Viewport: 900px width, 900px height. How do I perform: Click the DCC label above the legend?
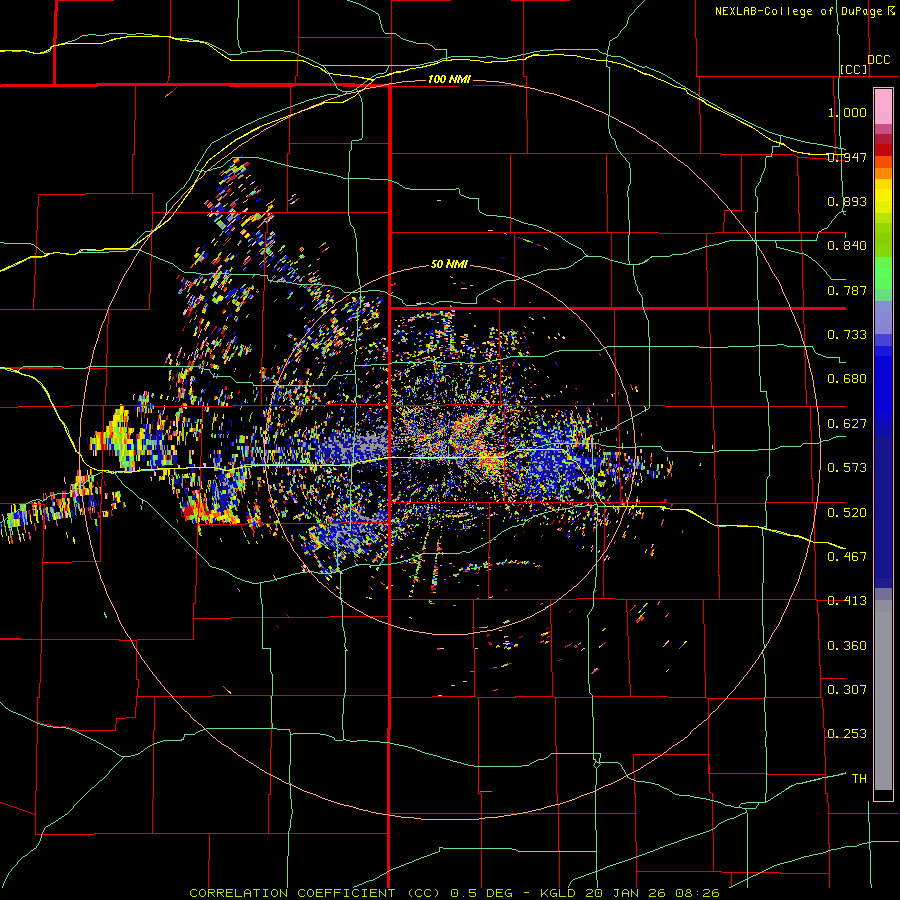878,60
